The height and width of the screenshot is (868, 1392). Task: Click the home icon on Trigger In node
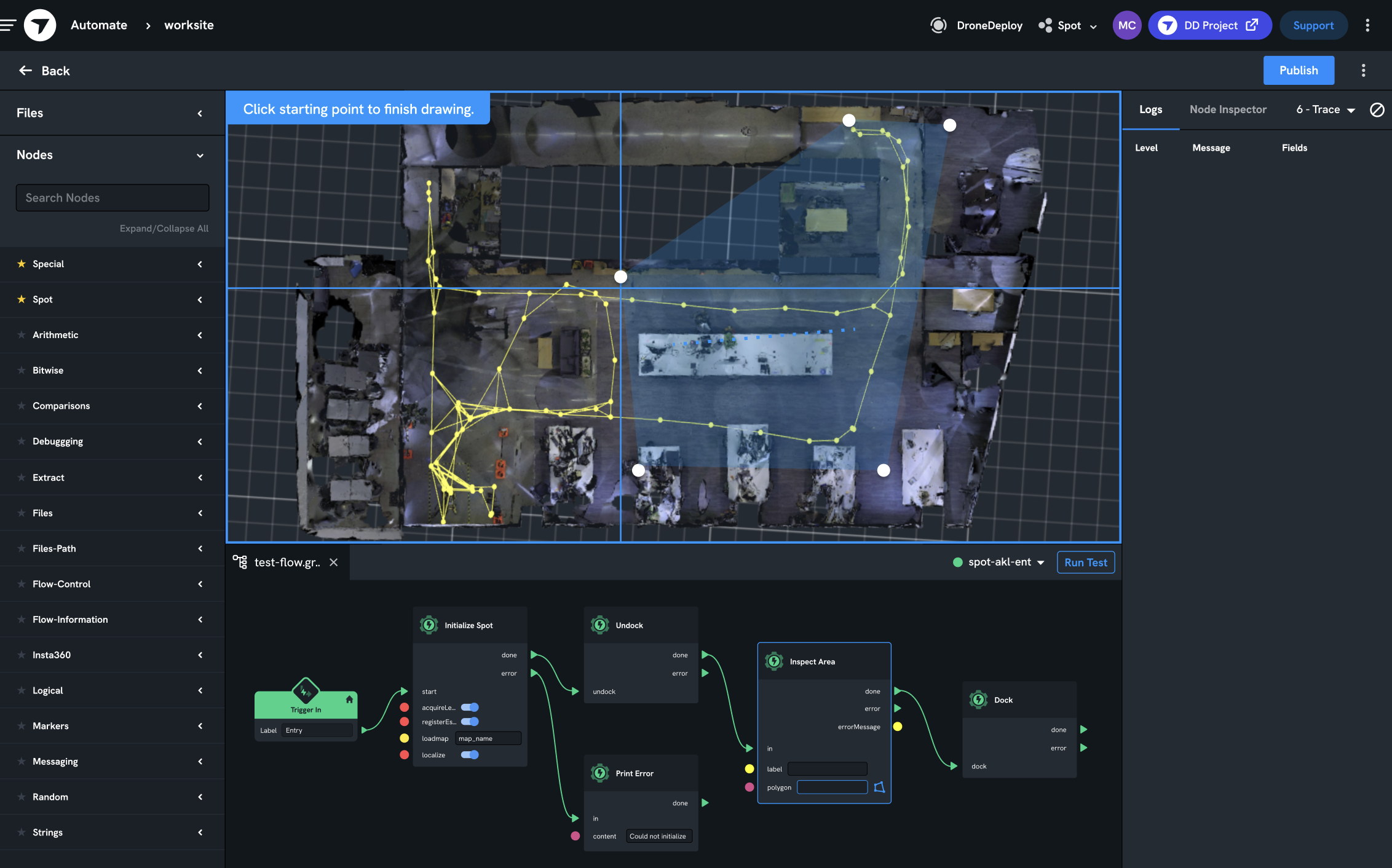click(349, 699)
